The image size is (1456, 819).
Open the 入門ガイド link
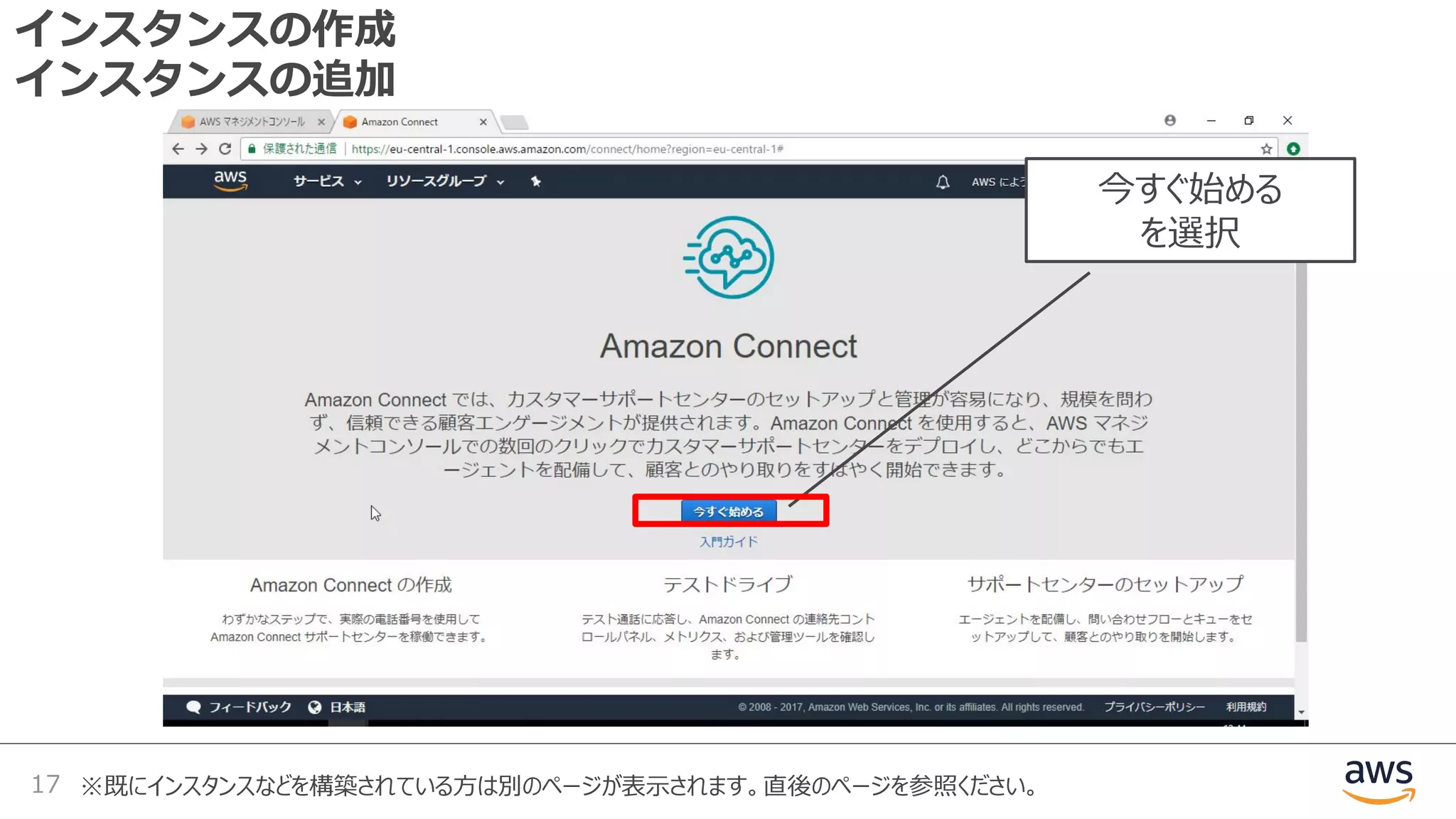click(x=729, y=542)
